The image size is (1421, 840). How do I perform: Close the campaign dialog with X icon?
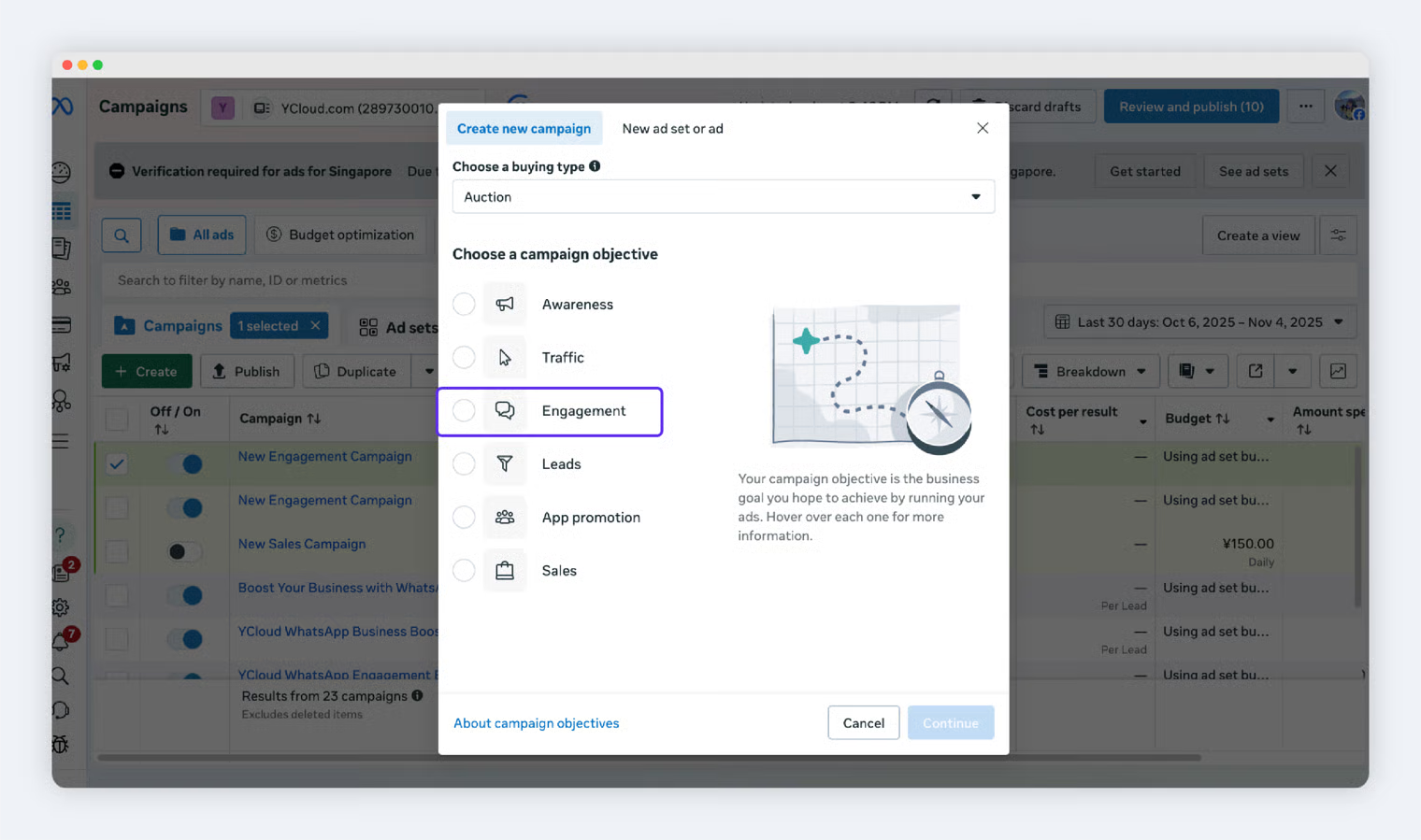983,128
